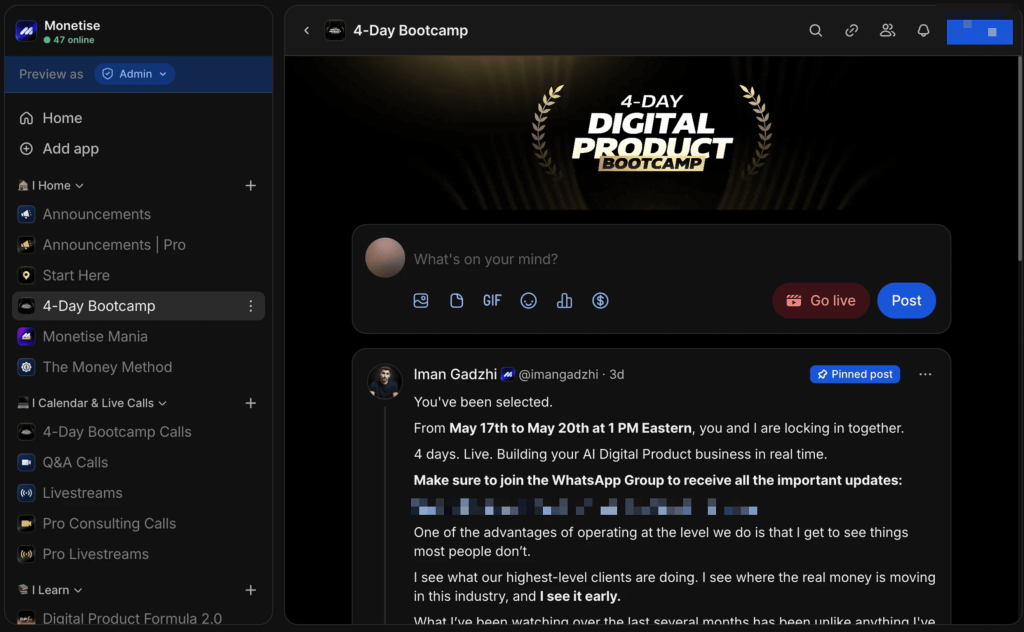Open The Money Method app
The width and height of the screenshot is (1024, 632).
(x=138, y=367)
